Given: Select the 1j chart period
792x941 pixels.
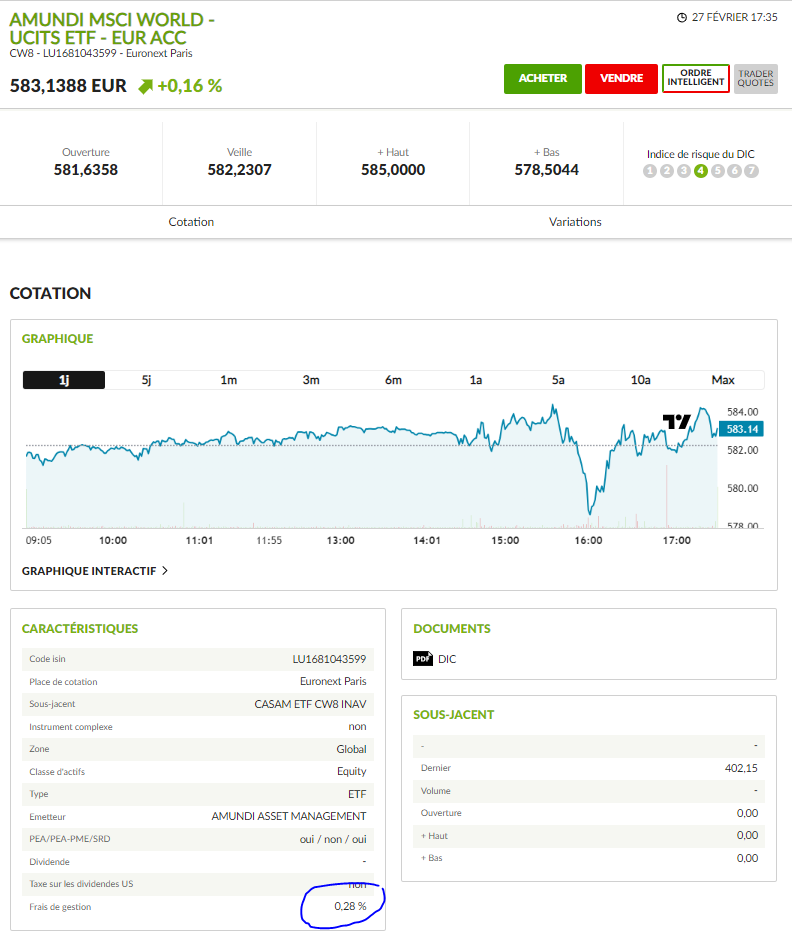Looking at the screenshot, I should click(64, 380).
